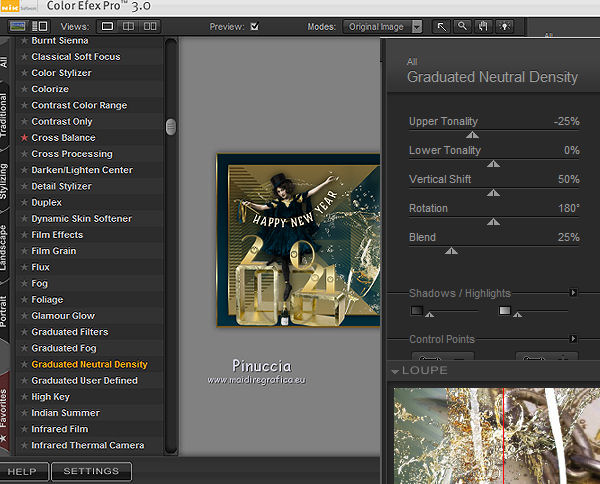Screen dimensions: 600x484
Task: Expand the Shadows / Highlights section
Action: (x=573, y=293)
